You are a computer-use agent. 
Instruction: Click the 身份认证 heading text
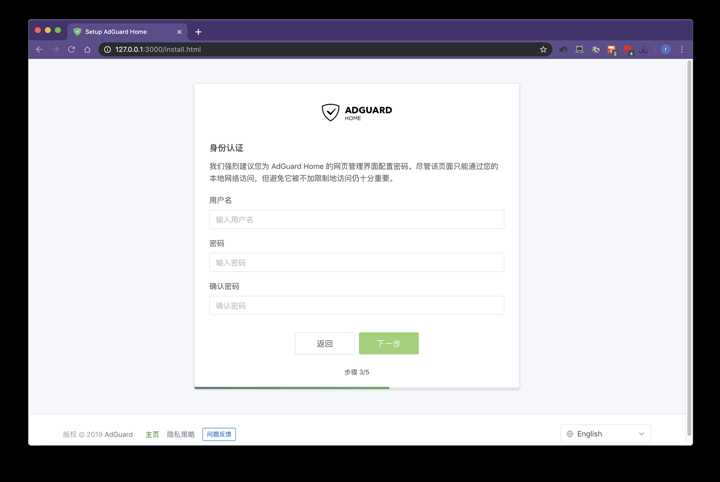pos(226,148)
